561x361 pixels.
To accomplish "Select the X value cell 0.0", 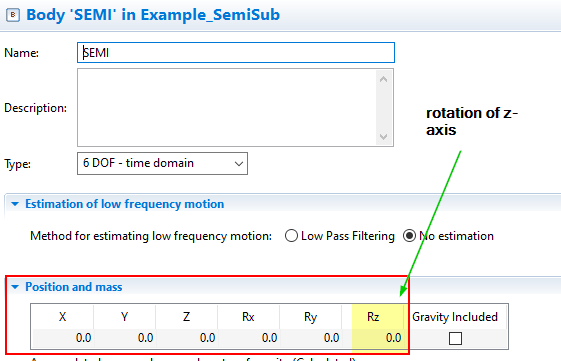I will click(63, 338).
